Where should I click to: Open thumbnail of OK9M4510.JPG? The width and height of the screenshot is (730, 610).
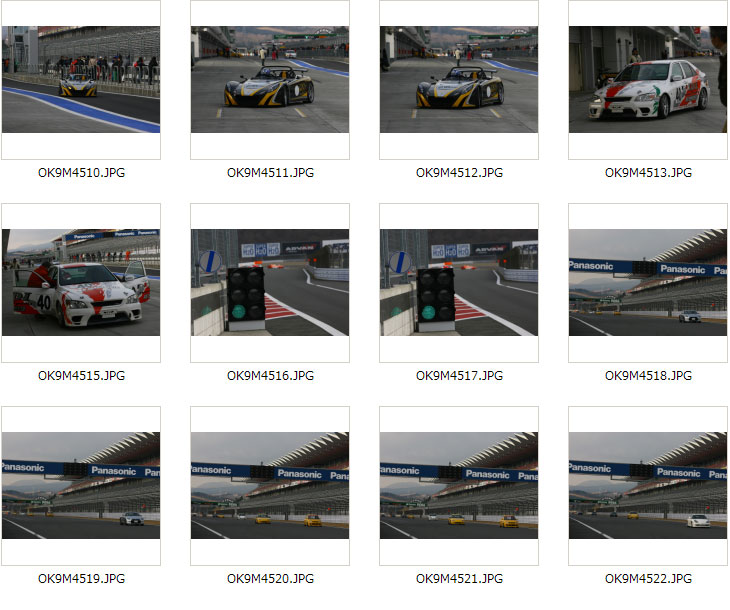coord(81,80)
